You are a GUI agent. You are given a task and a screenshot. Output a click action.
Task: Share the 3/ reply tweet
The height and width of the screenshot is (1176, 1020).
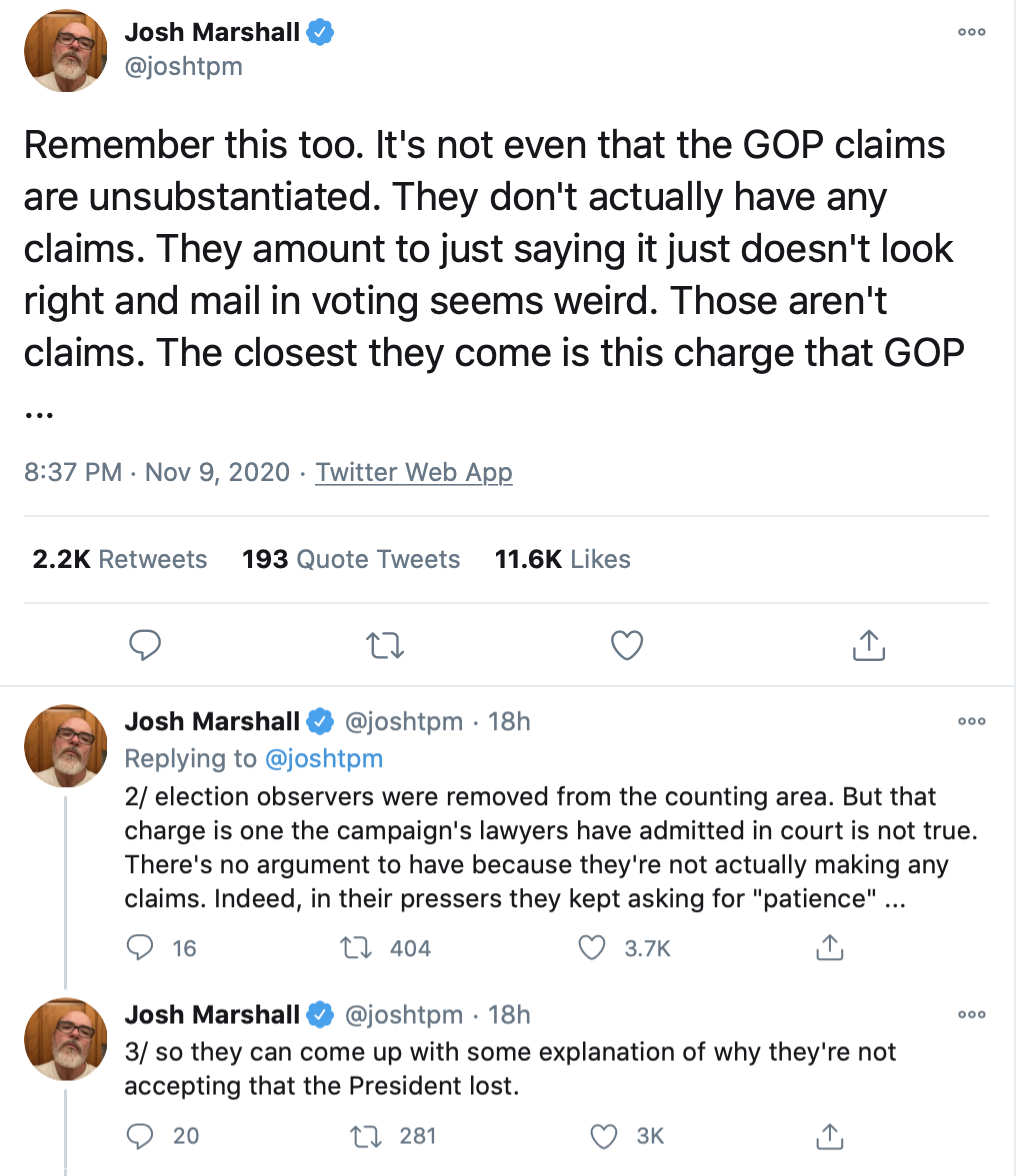point(829,1135)
